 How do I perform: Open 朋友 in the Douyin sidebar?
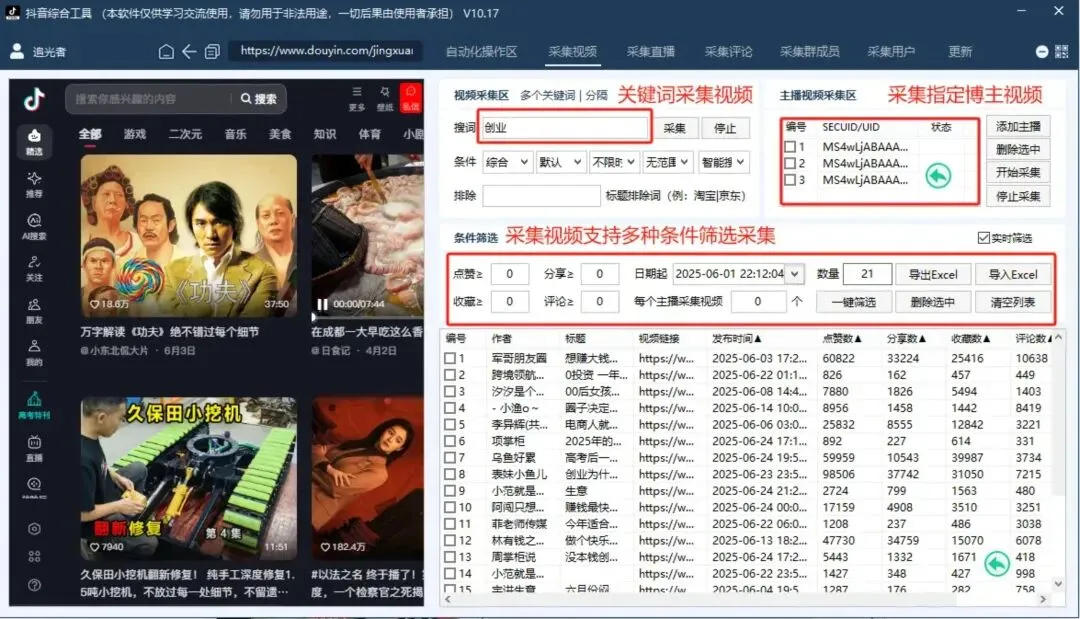[x=34, y=311]
